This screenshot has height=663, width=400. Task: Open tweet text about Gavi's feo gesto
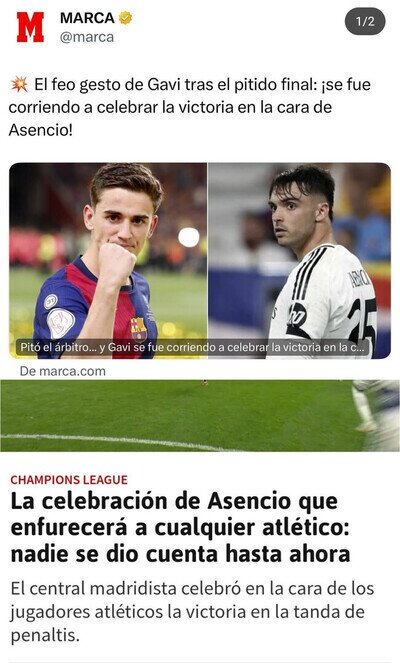coord(190,107)
